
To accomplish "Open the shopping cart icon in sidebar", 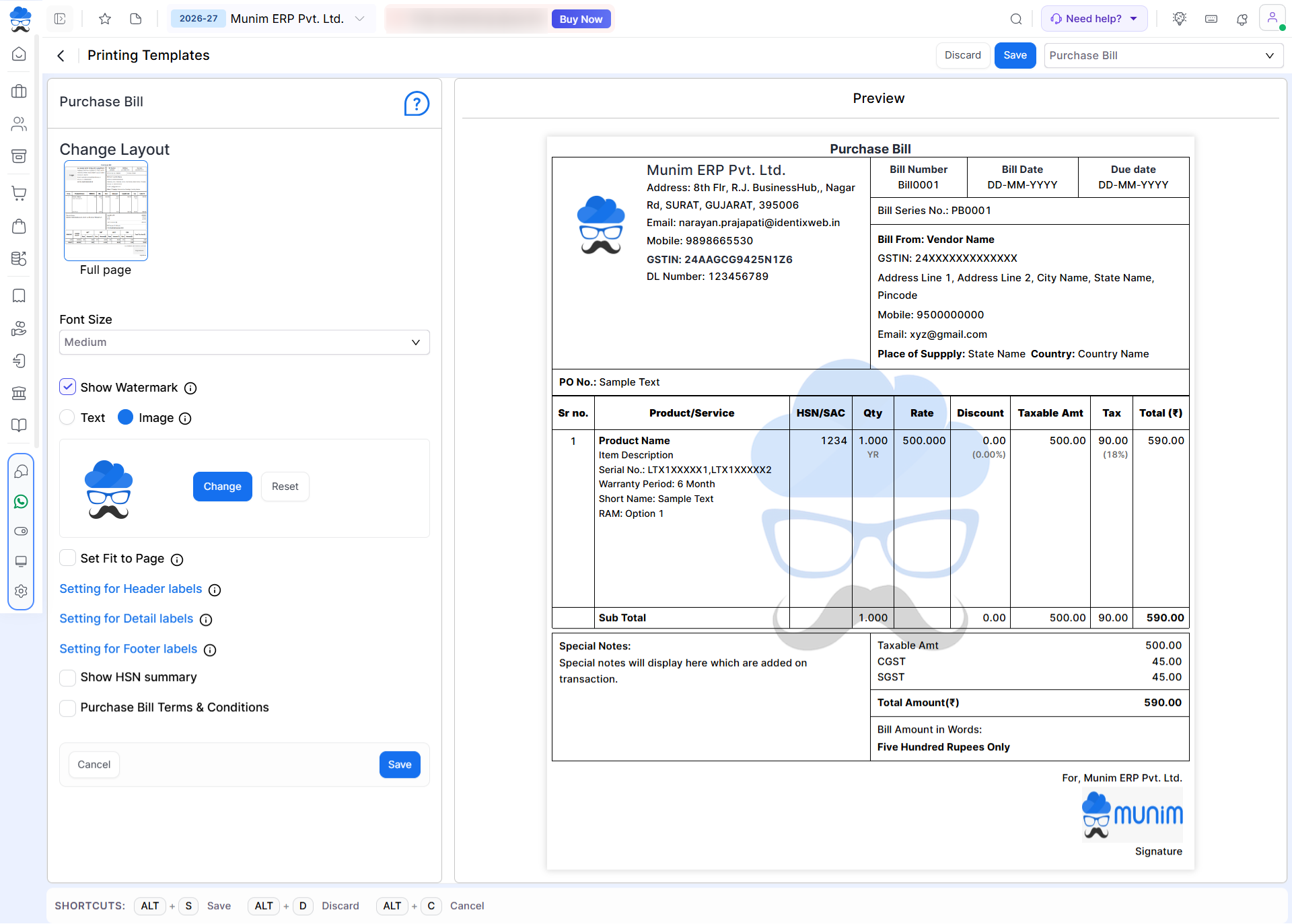I will click(x=20, y=194).
